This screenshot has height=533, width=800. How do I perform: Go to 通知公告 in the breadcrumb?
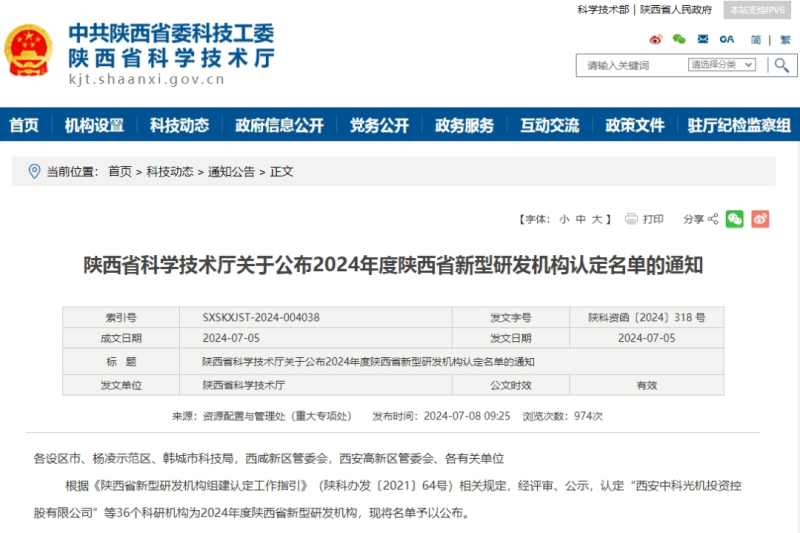[x=230, y=171]
